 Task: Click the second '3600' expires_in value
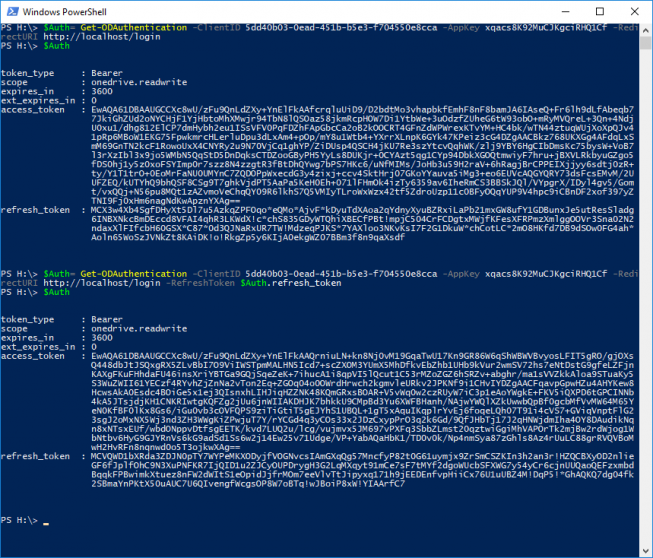tap(102, 338)
